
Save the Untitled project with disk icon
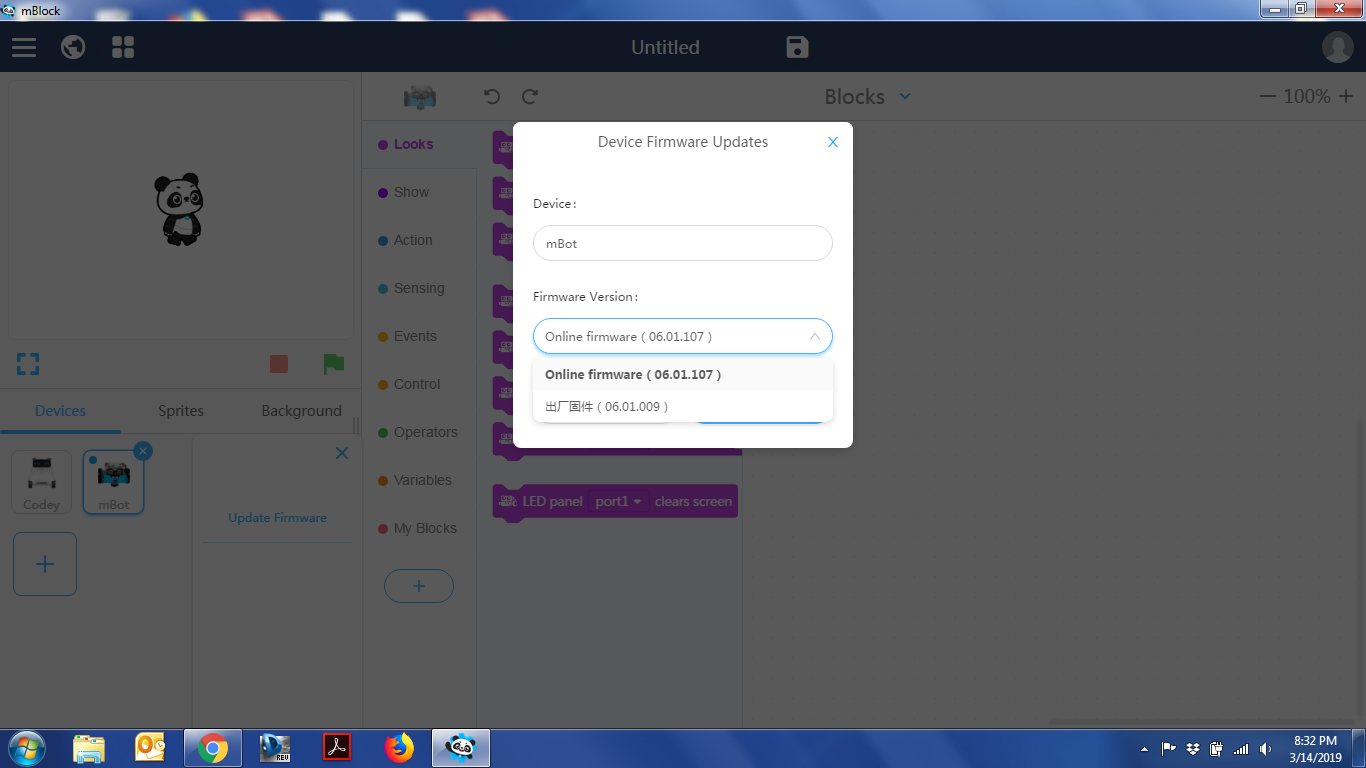[x=797, y=47]
